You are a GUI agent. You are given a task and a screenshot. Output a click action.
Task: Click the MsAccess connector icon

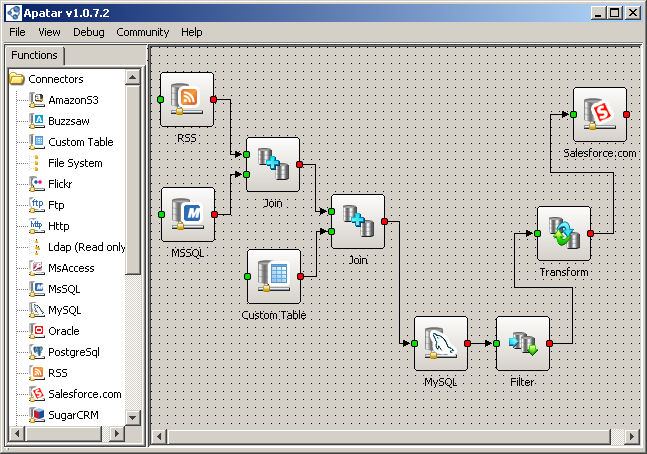[x=37, y=268]
